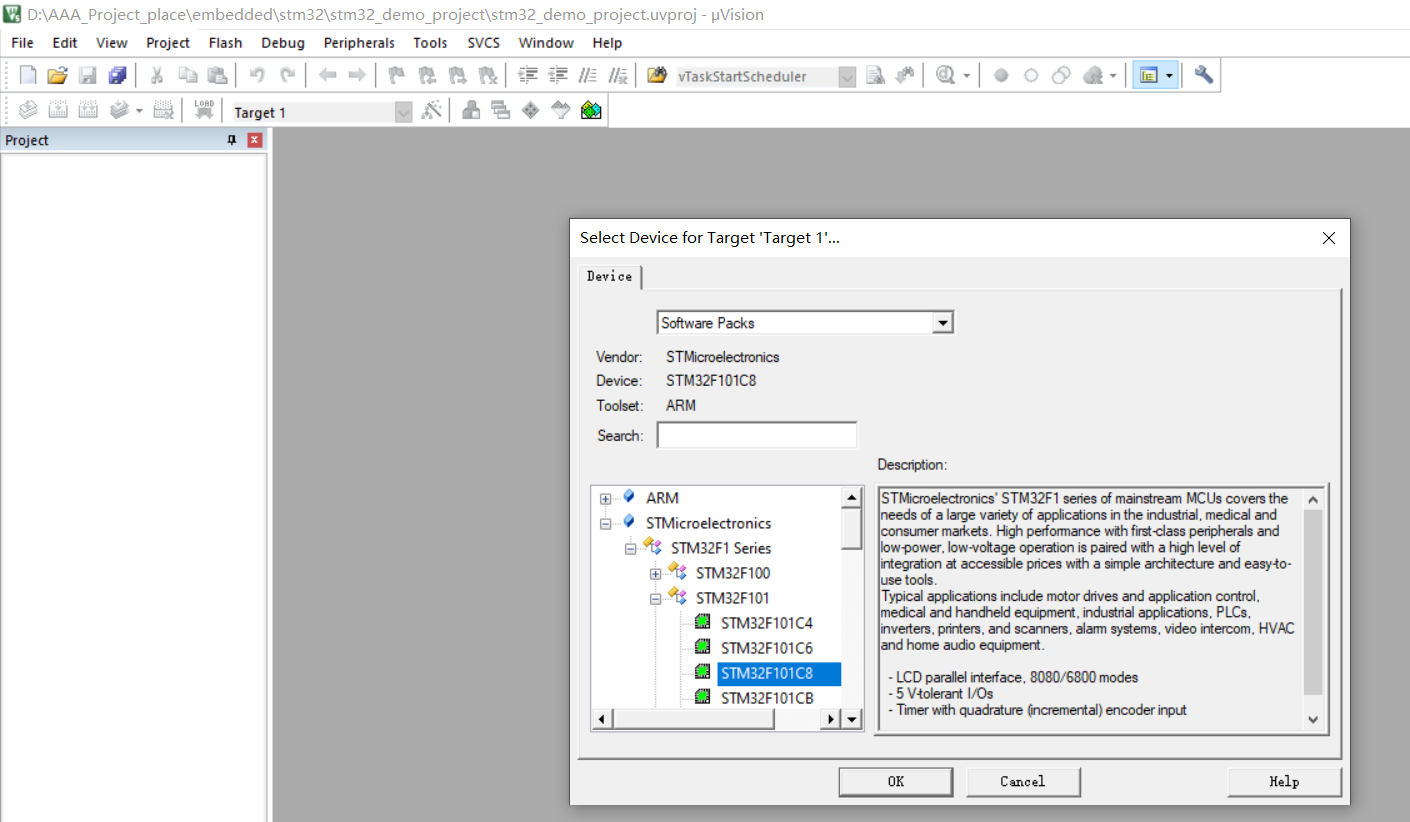Open the File menu
The width and height of the screenshot is (1410, 822).
coord(22,43)
